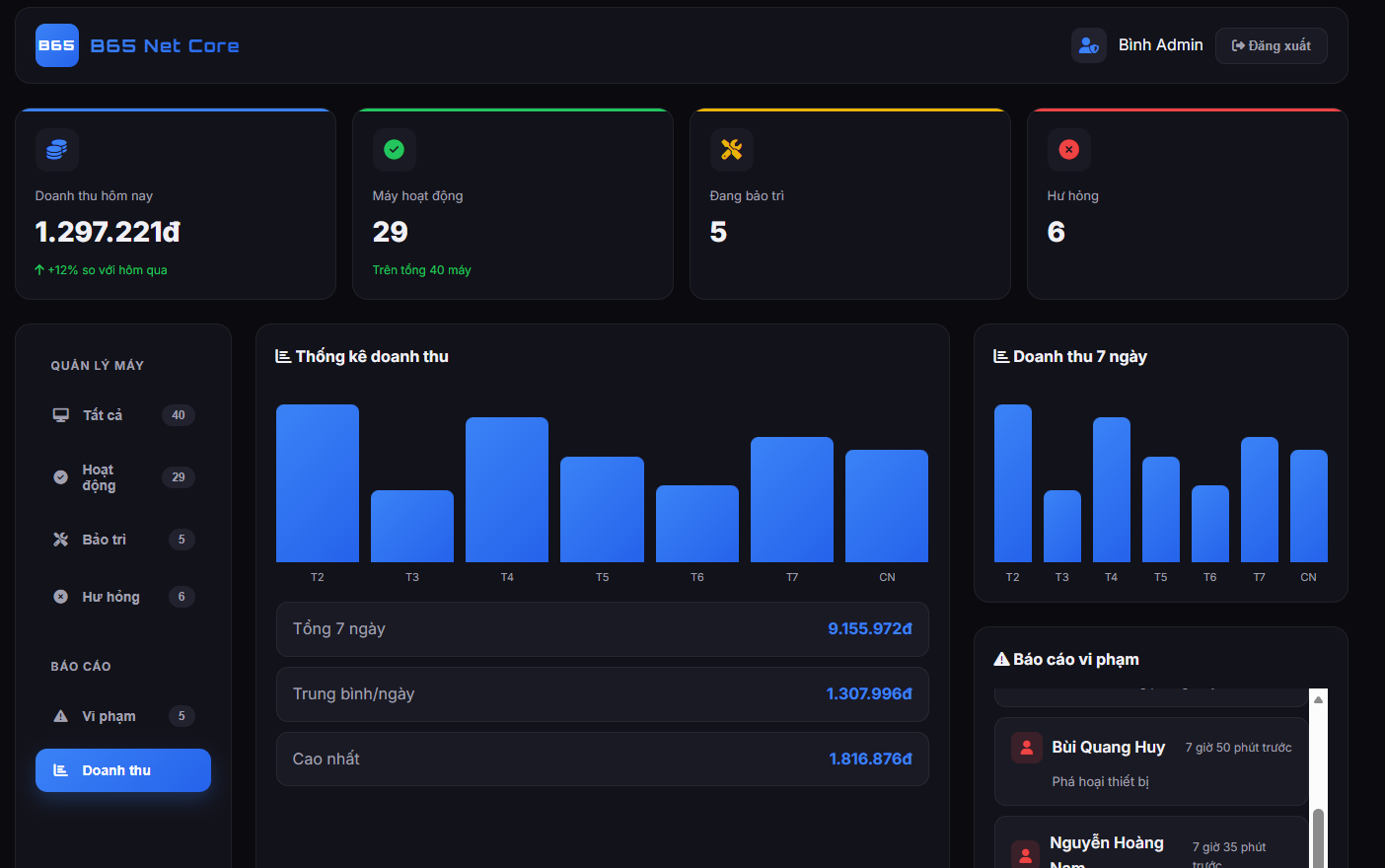Click Bùi Quang Huy's red user icon
The width and height of the screenshot is (1385, 868).
tap(1026, 748)
